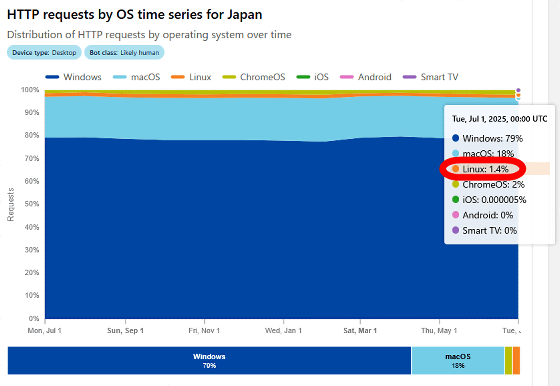The width and height of the screenshot is (560, 386).
Task: Select the Windows 79% segment in summary bar
Action: [209, 361]
